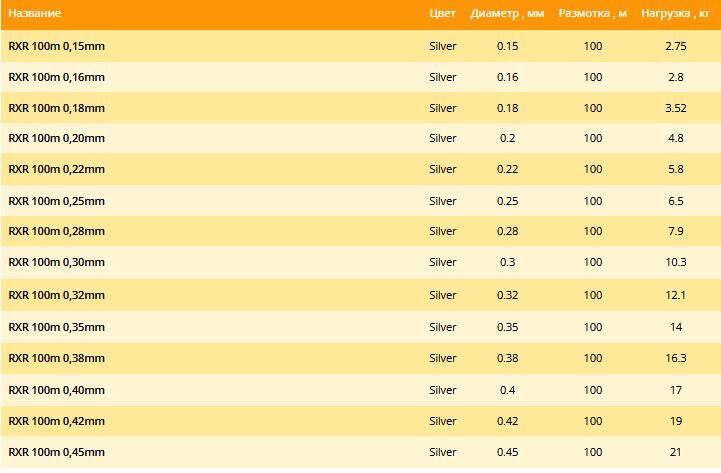Viewport: 721px width, 473px height.
Task: Click the load value 6.5
Action: [x=675, y=201]
